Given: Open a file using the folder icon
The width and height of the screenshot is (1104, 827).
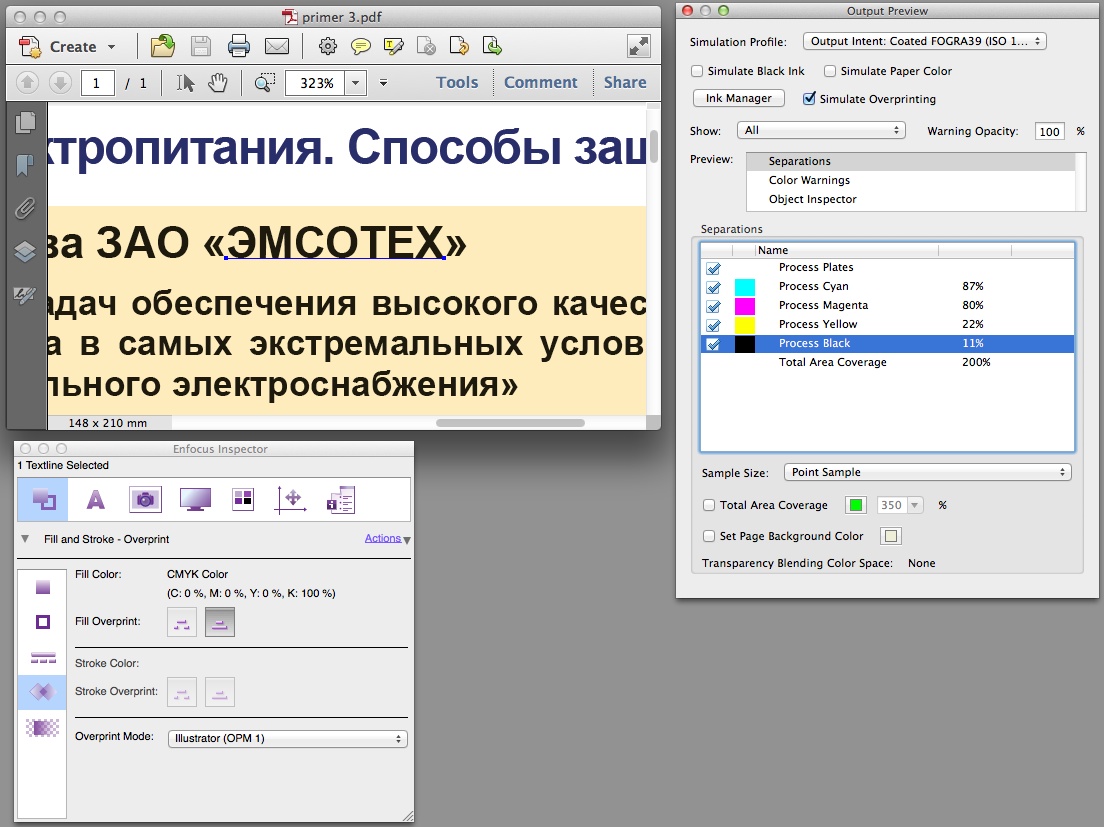Looking at the screenshot, I should pyautogui.click(x=163, y=46).
